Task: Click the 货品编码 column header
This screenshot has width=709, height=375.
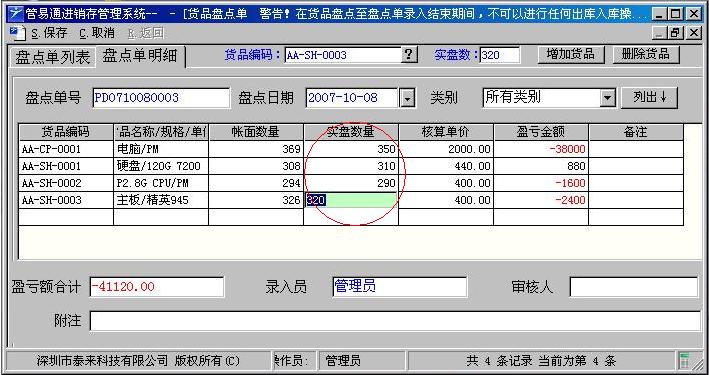Action: coord(66,132)
